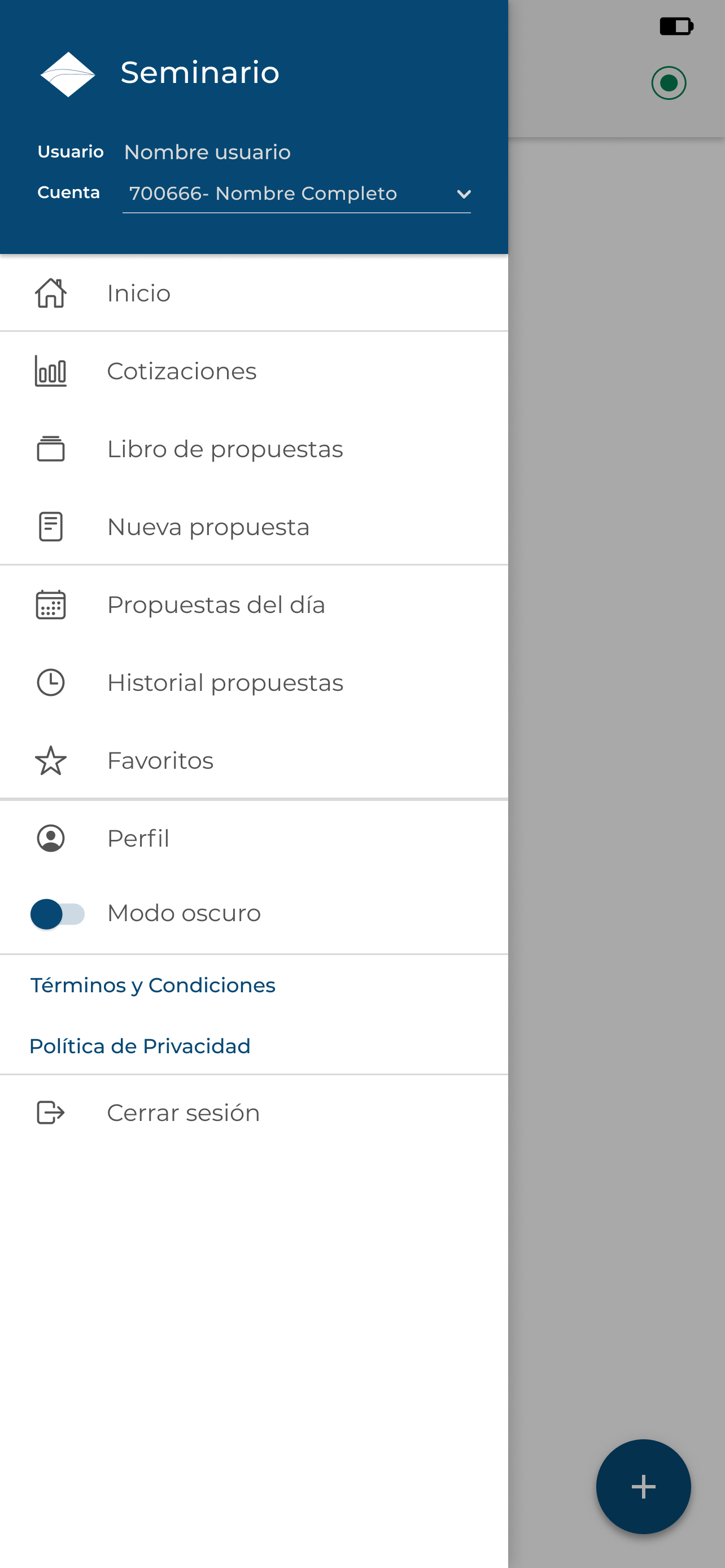This screenshot has height=1568, width=725.
Task: Open the Términos y Condiciones link
Action: tap(153, 986)
